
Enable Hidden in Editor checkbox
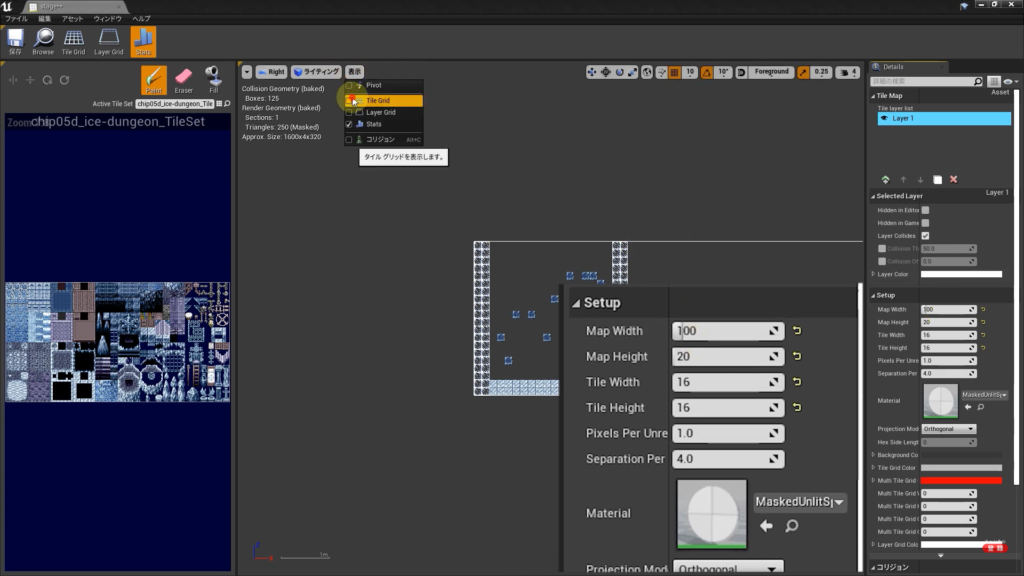(x=925, y=210)
